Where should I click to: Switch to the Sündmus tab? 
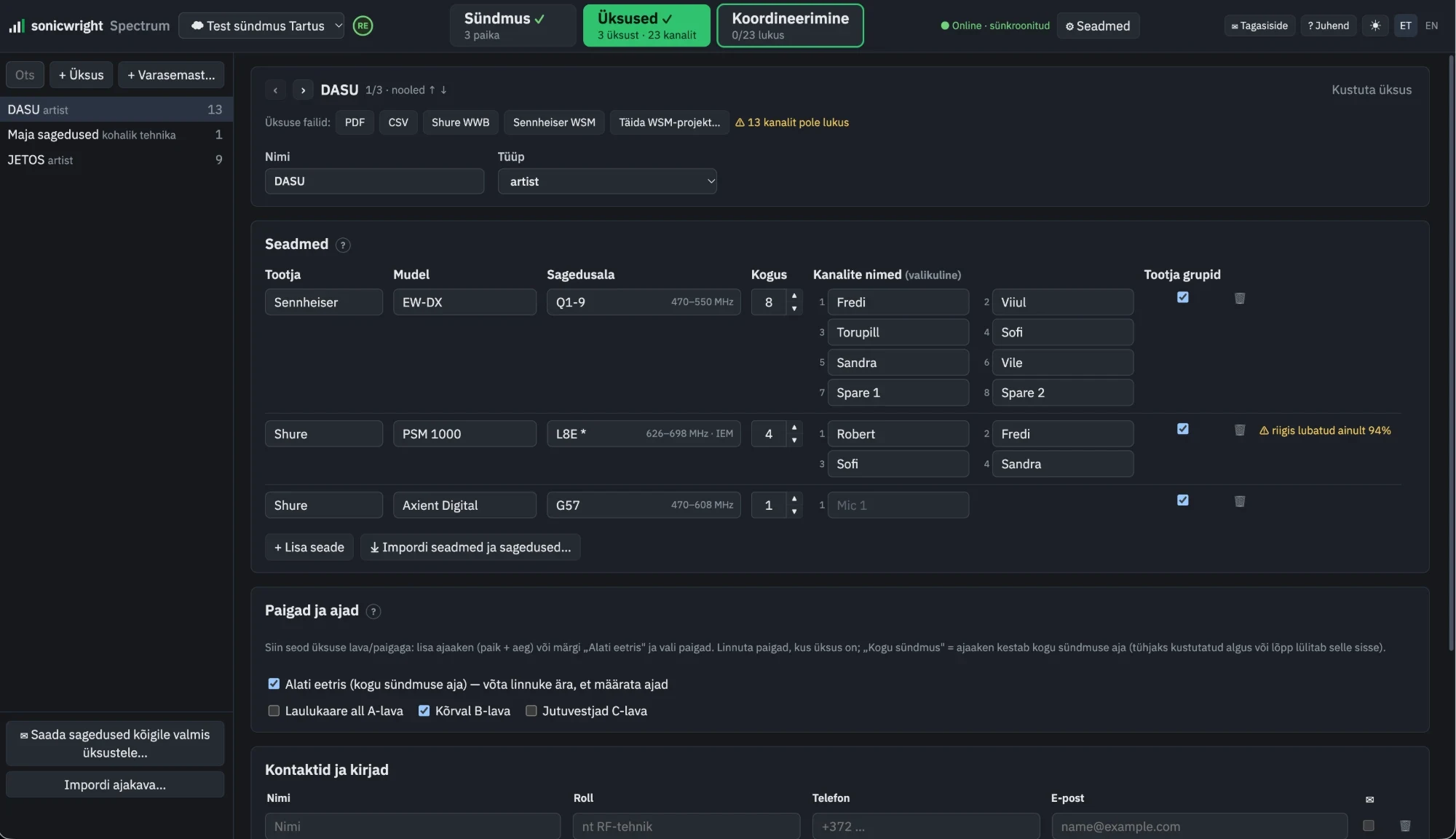(513, 25)
